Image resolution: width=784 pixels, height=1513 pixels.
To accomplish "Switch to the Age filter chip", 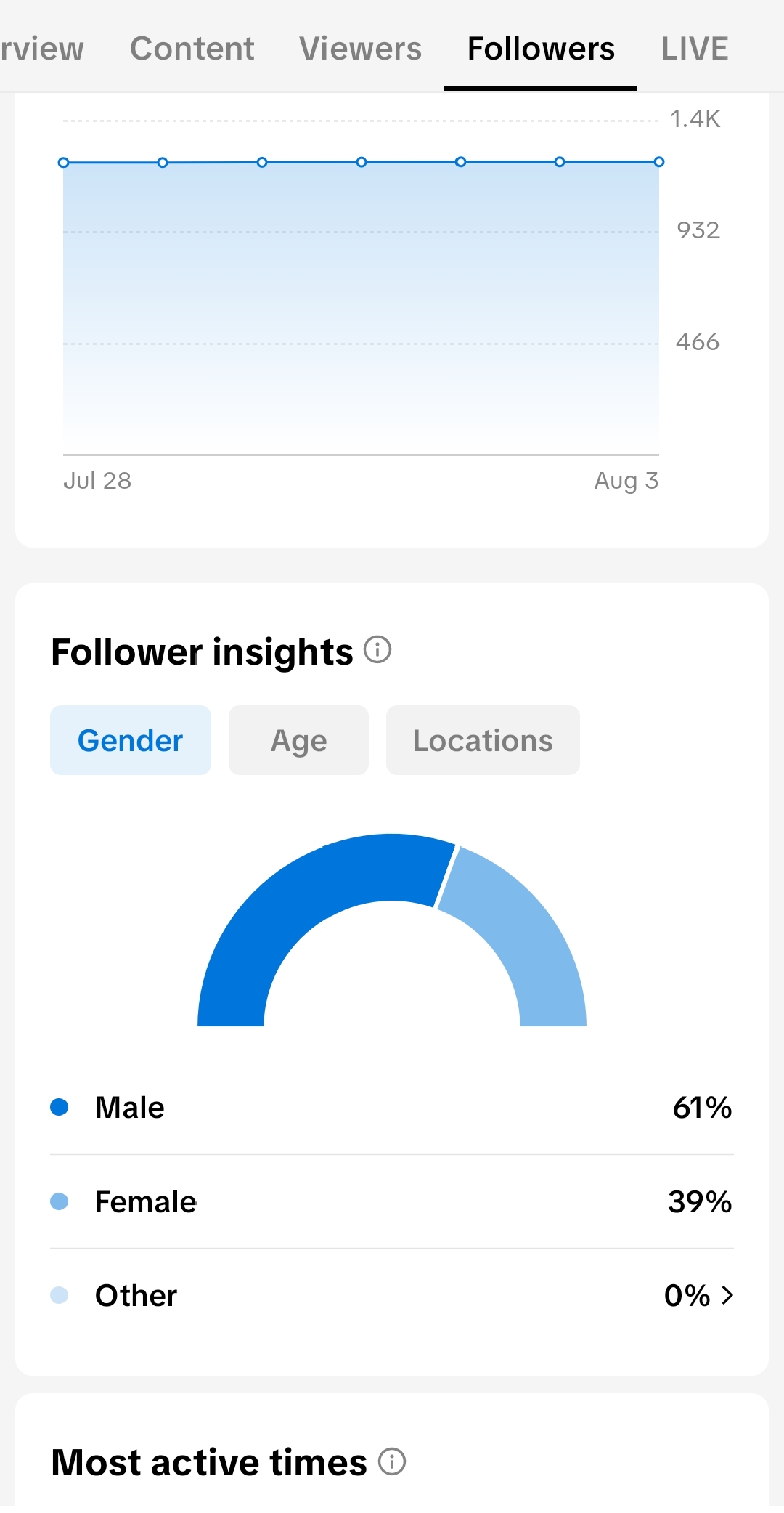I will 298,740.
